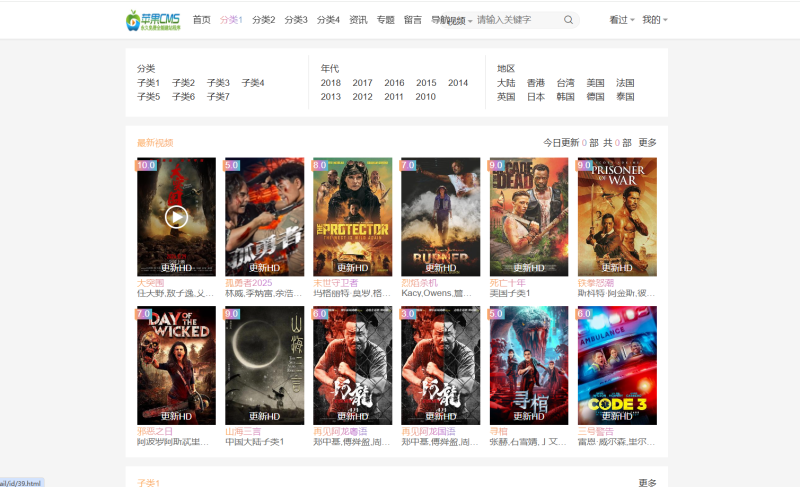Click the 7.0 rating badge on Day of the Wicked
The image size is (800, 487).
click(145, 313)
